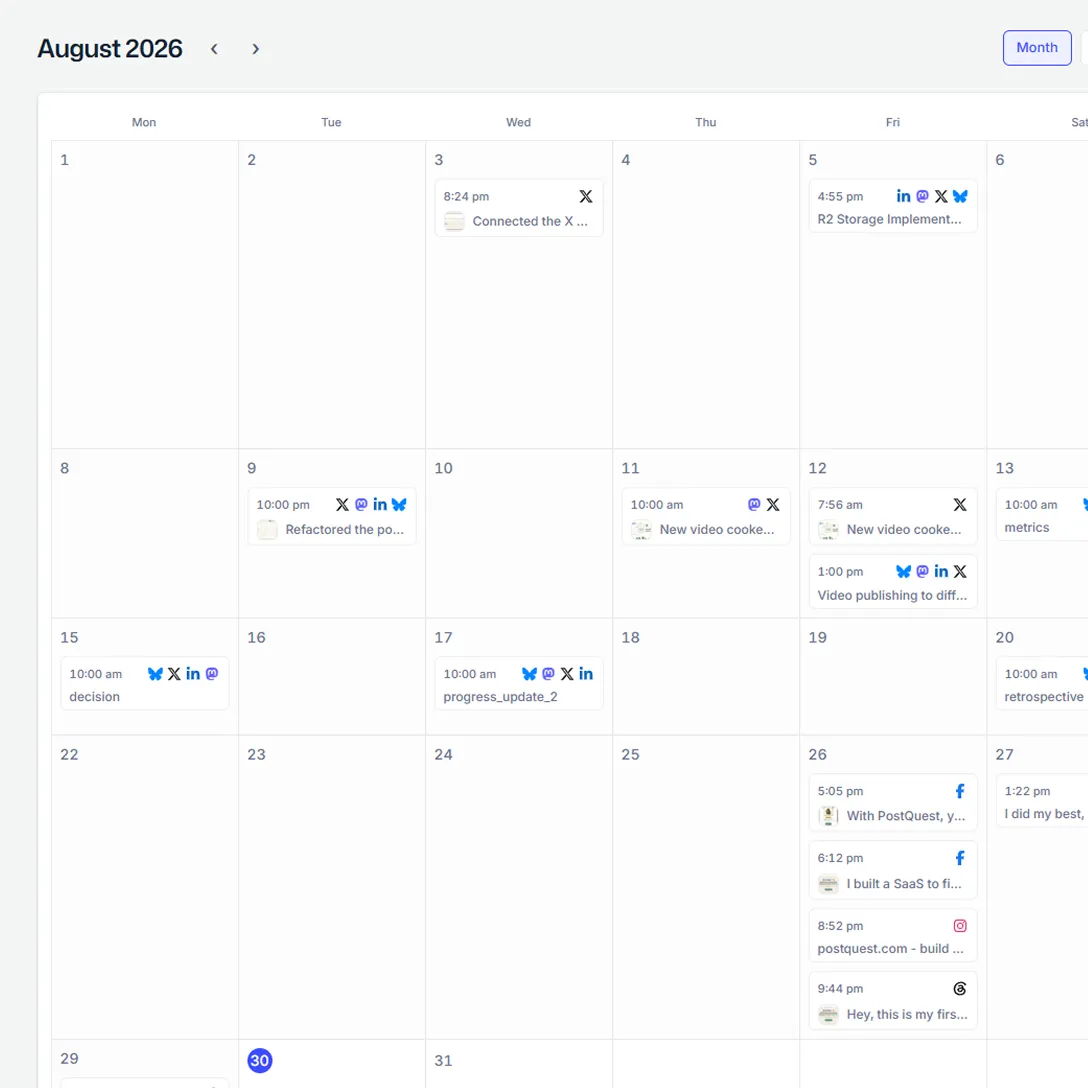Screen dimensions: 1088x1088
Task: Go to next month arrow
Action: tap(255, 49)
